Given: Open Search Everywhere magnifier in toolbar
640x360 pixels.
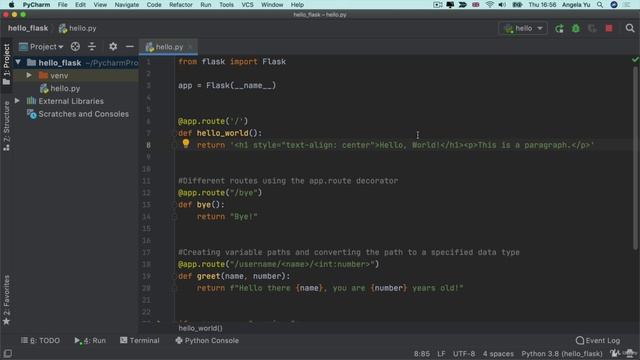Looking at the screenshot, I should [630, 28].
